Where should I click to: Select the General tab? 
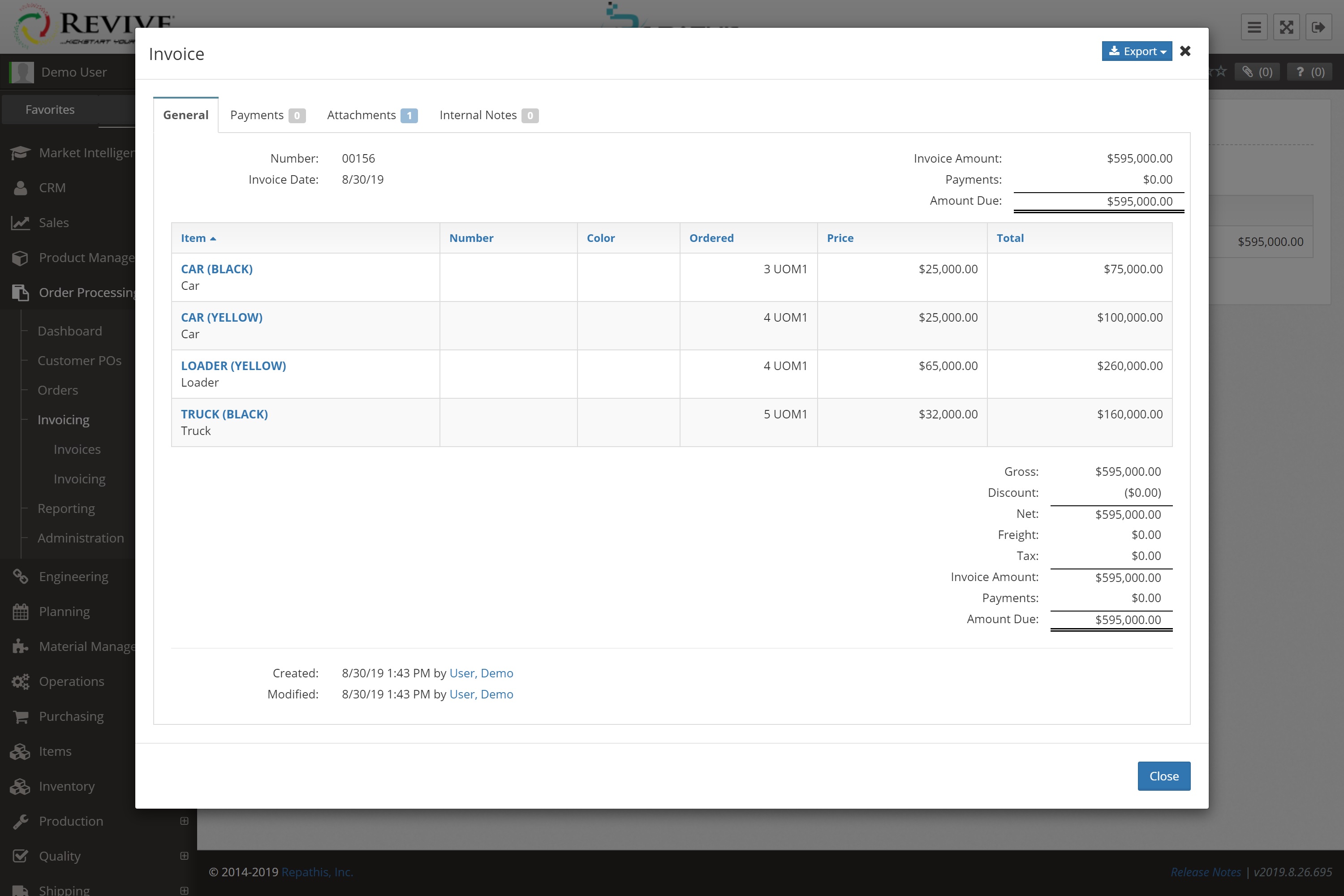(x=186, y=116)
